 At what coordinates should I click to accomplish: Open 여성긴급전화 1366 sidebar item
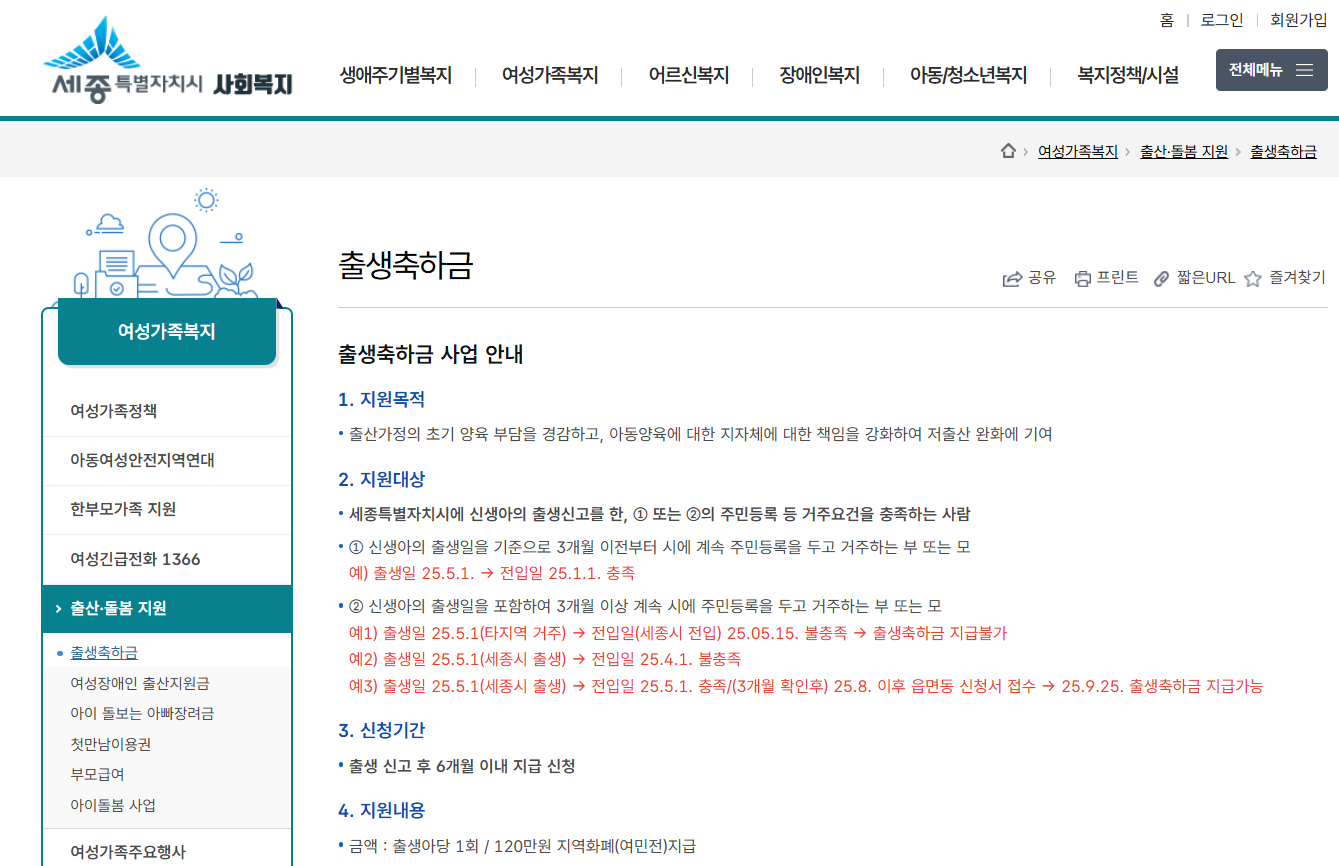(135, 559)
